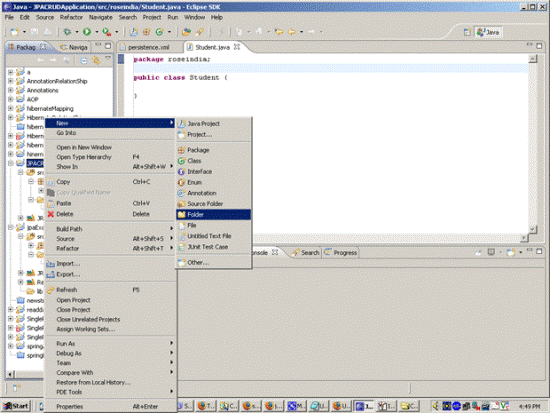Open the New wizard dropdown arrow
Image resolution: width=550 pixels, height=413 pixels.
click(x=24, y=32)
